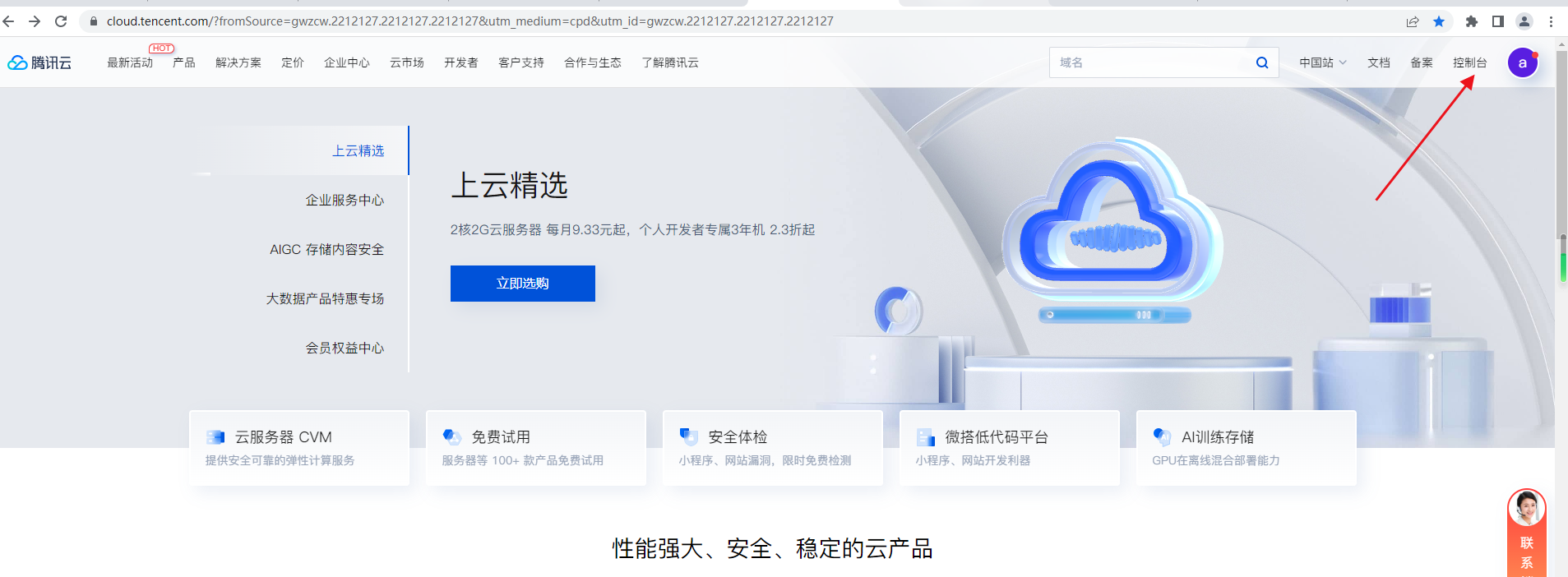The image size is (1568, 577).
Task: Click the browser address bar URL
Action: point(470,21)
